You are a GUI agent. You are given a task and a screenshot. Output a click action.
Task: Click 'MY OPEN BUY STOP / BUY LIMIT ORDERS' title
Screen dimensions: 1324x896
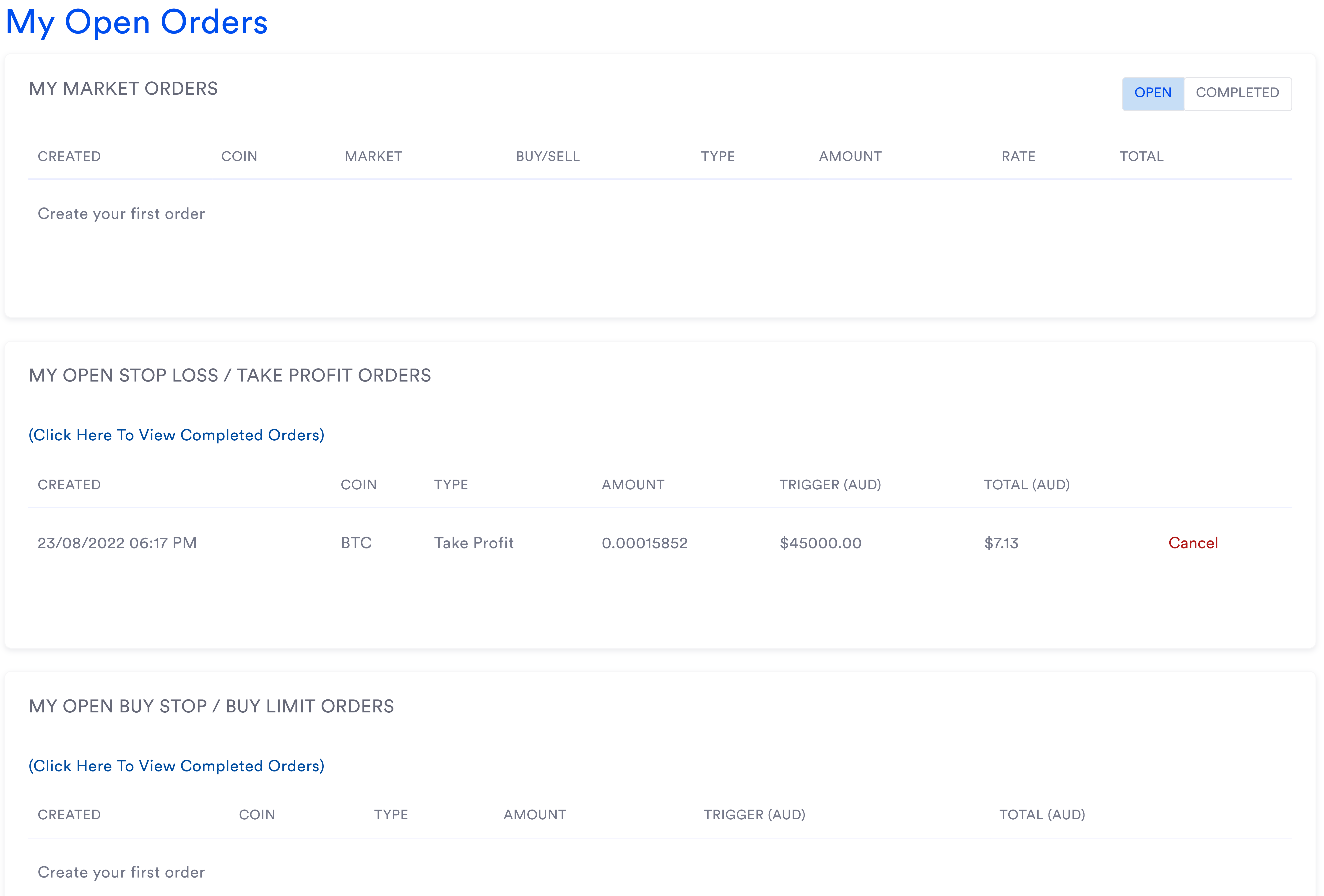211,706
